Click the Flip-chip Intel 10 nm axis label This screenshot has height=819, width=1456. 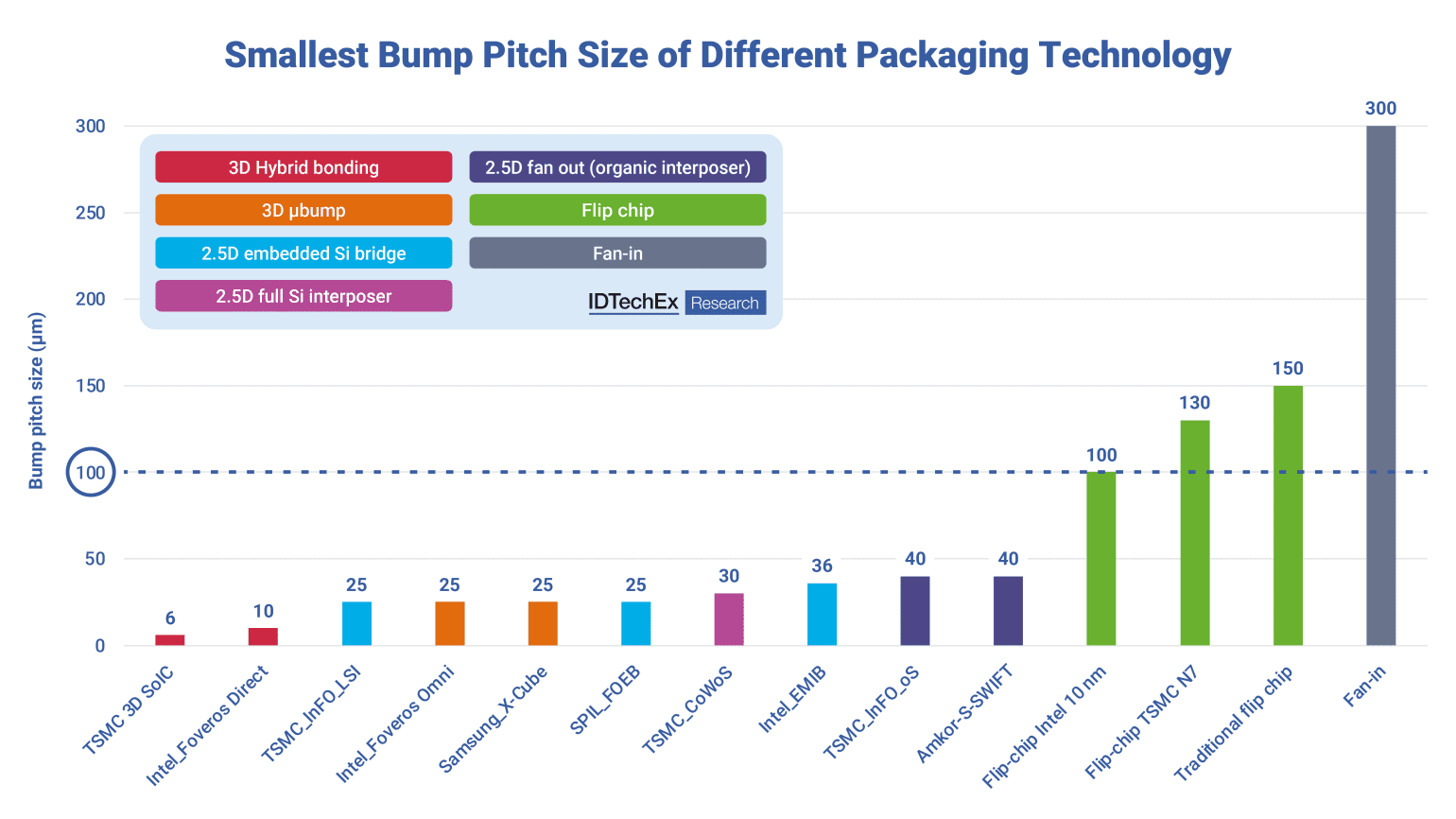click(1044, 726)
